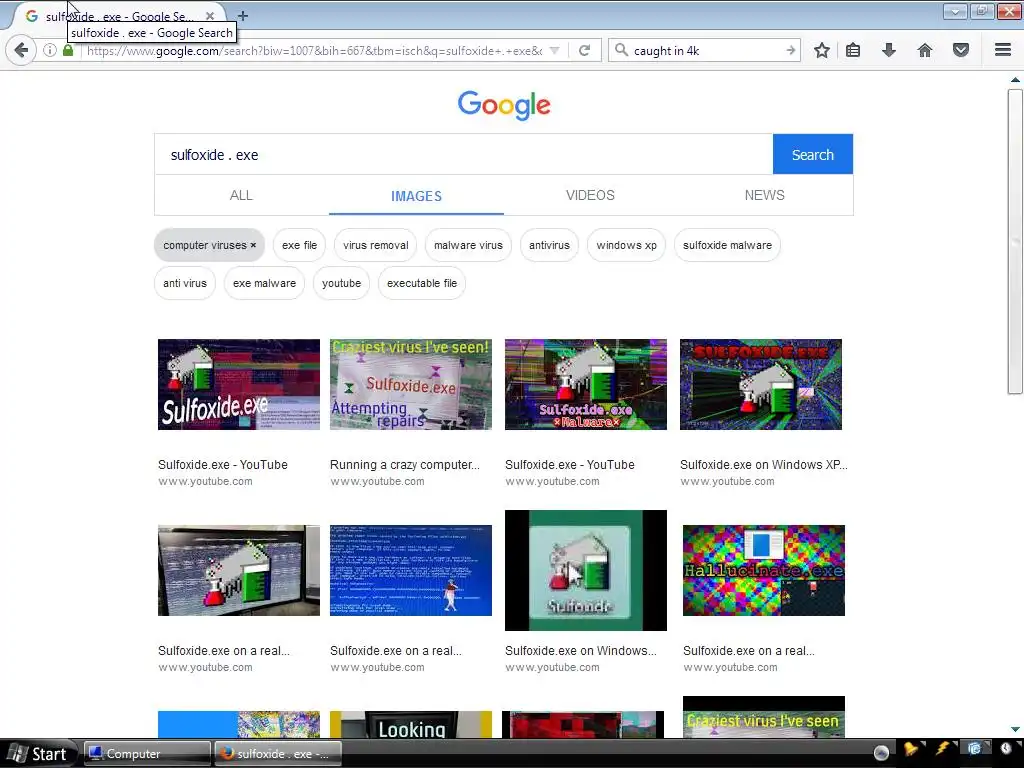This screenshot has height=768, width=1024.
Task: Open Sulfoxide.exe Malware thumbnail
Action: [586, 384]
